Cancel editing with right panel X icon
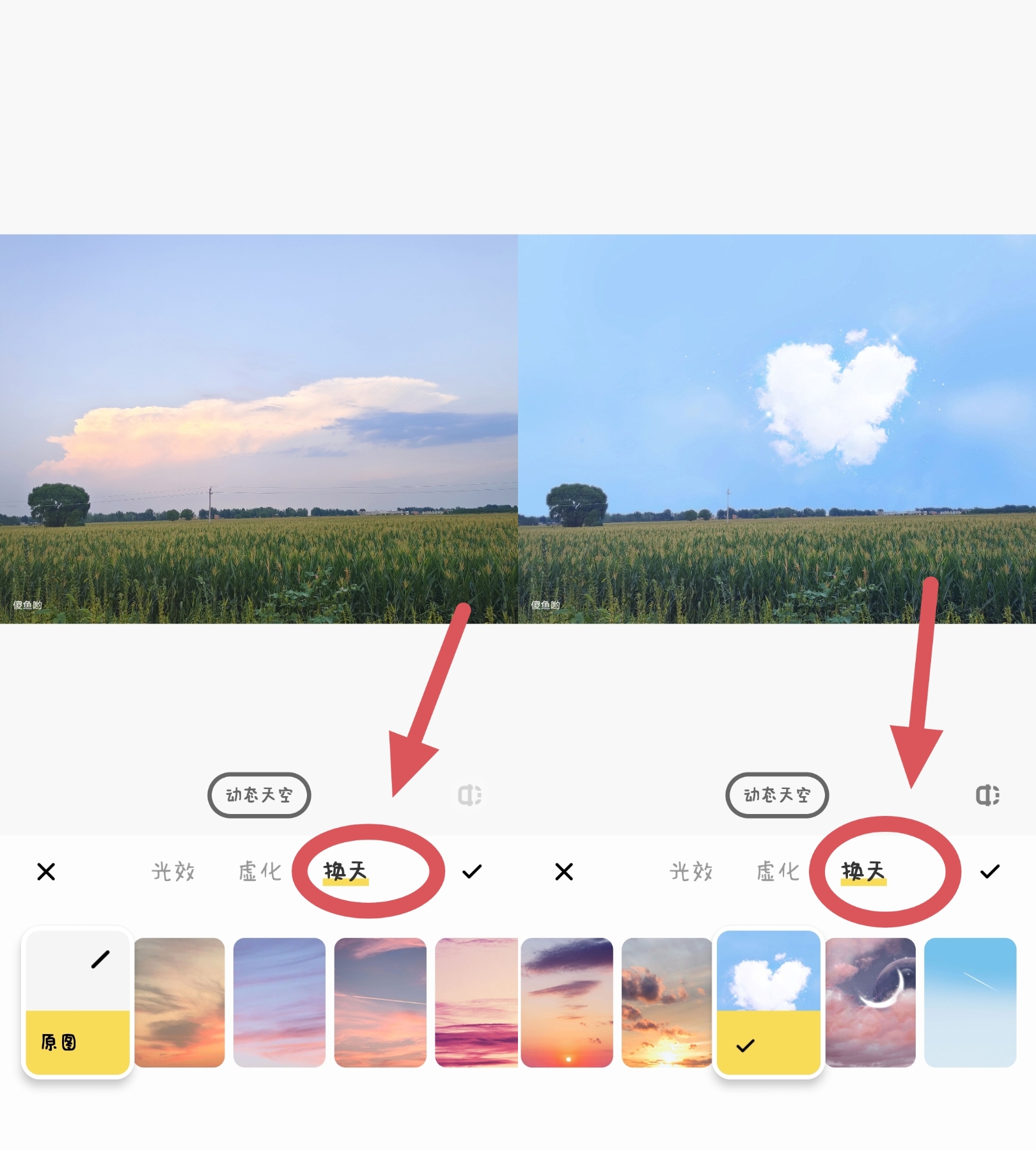The image size is (1036, 1151). pyautogui.click(x=564, y=872)
